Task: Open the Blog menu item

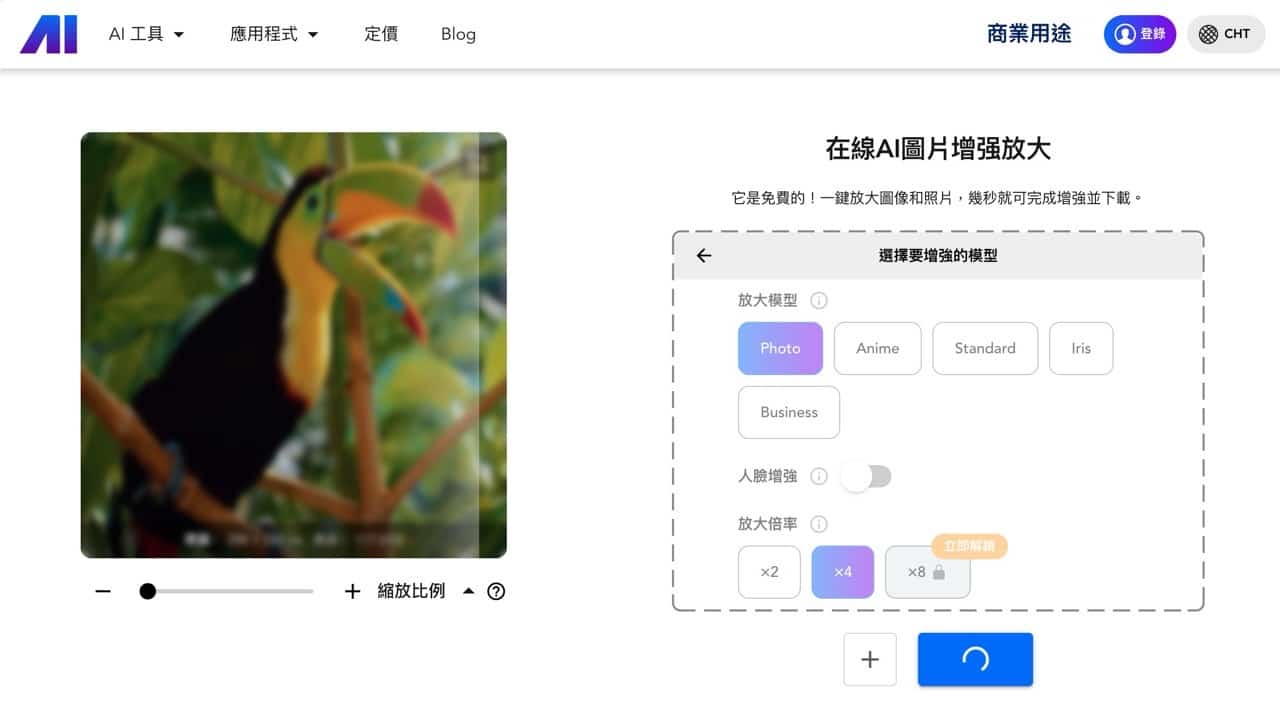Action: tap(457, 33)
